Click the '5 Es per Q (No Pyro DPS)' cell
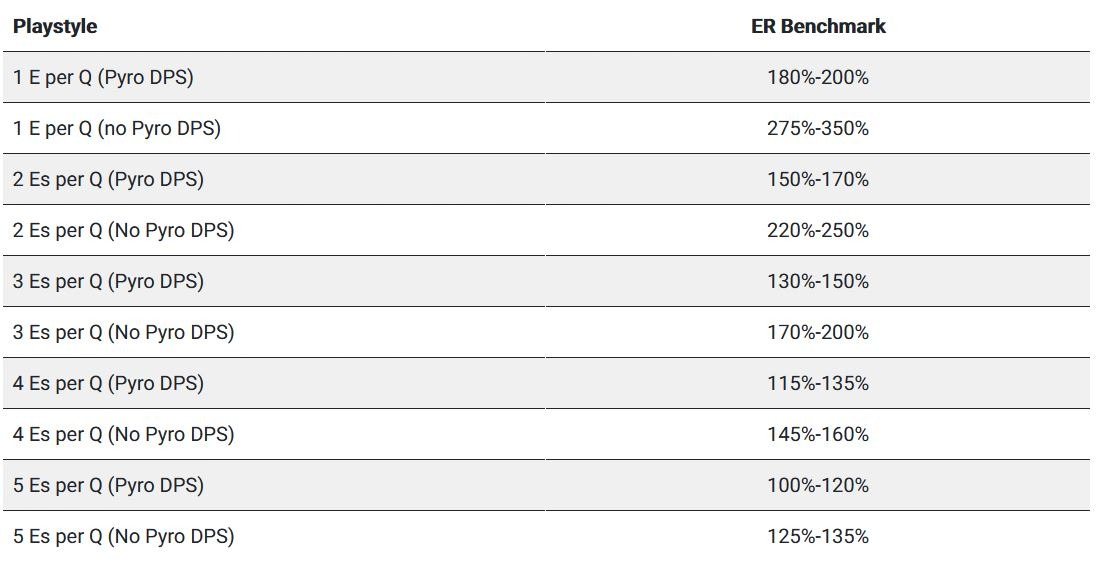Screen dimensions: 1097x568 (123, 536)
